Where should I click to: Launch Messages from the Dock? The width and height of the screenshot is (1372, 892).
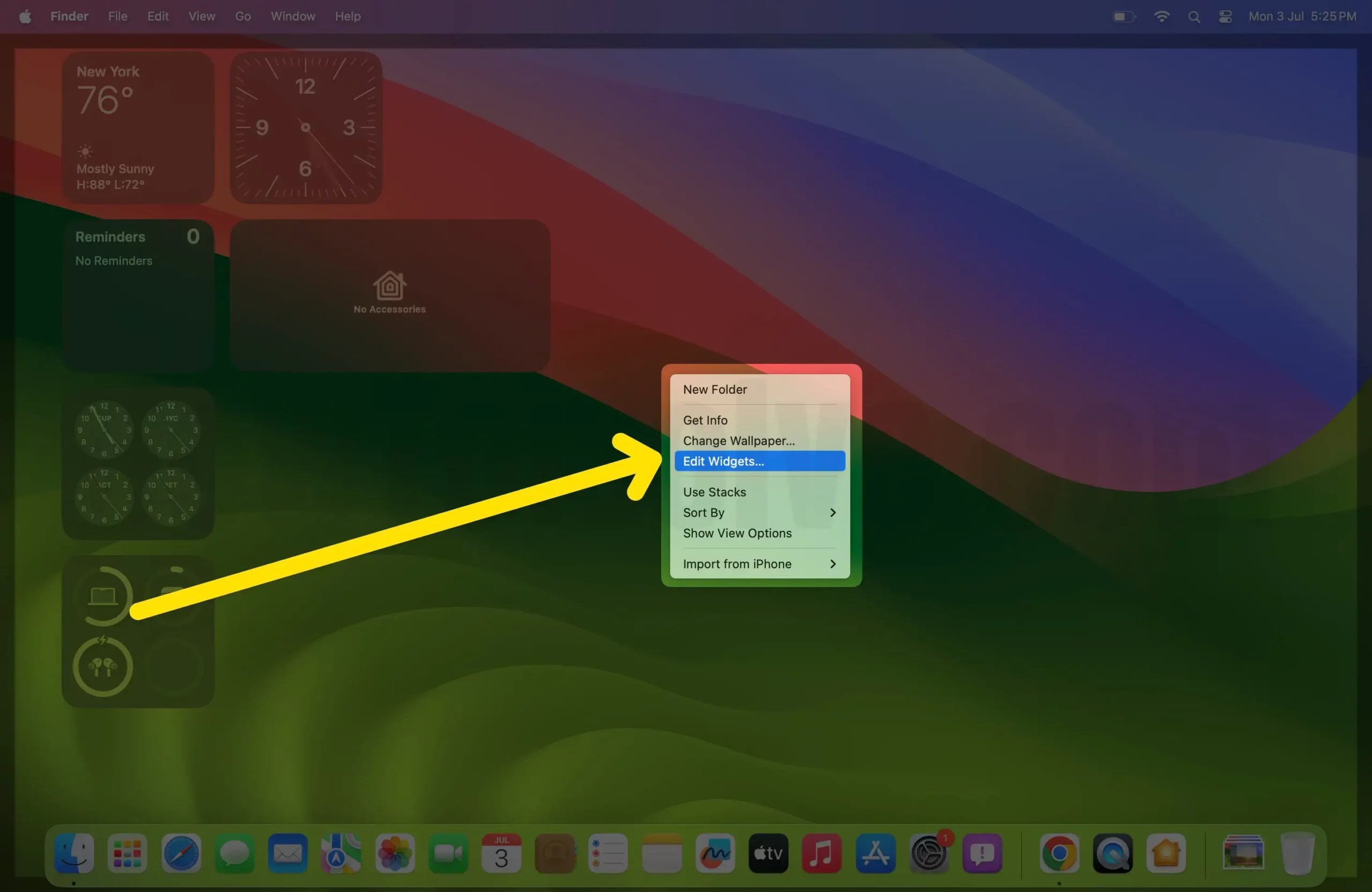234,853
